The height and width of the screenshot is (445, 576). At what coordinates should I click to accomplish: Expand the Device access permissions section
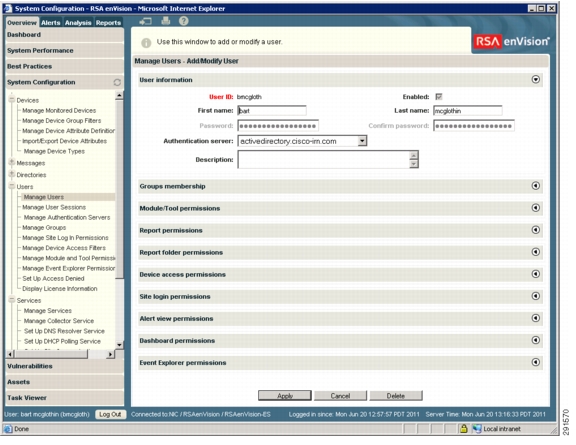pos(536,274)
